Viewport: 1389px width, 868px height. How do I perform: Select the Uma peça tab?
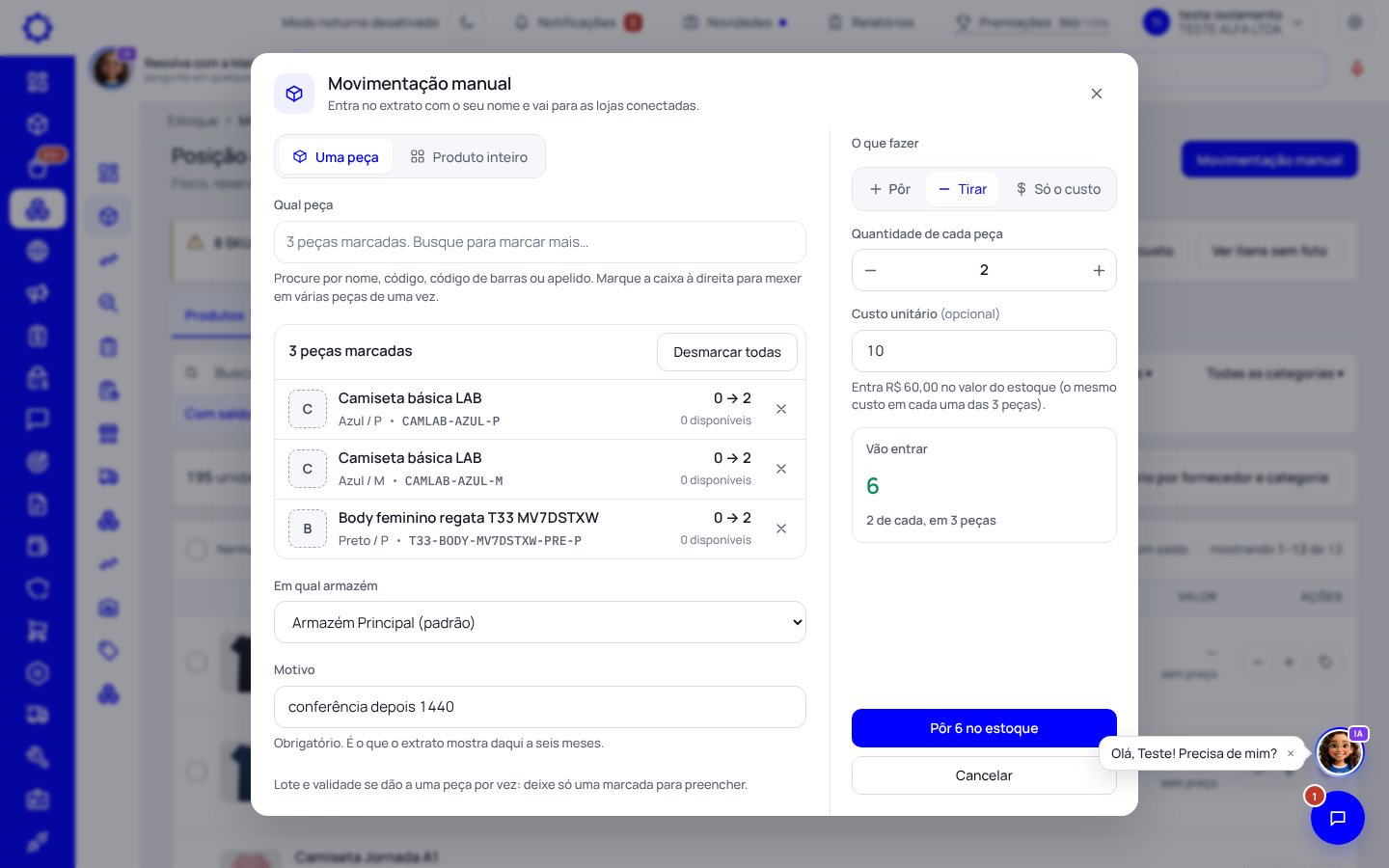[336, 157]
